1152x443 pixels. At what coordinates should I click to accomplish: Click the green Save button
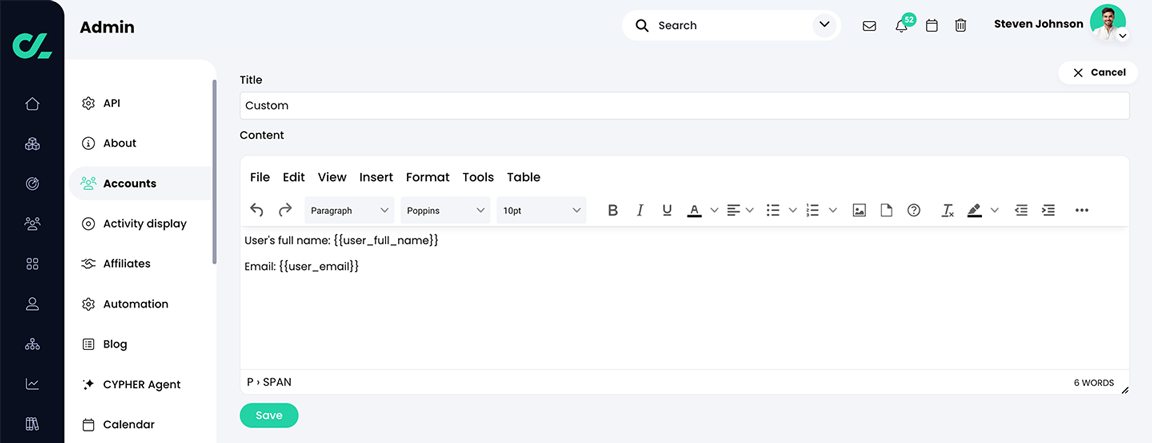point(269,416)
